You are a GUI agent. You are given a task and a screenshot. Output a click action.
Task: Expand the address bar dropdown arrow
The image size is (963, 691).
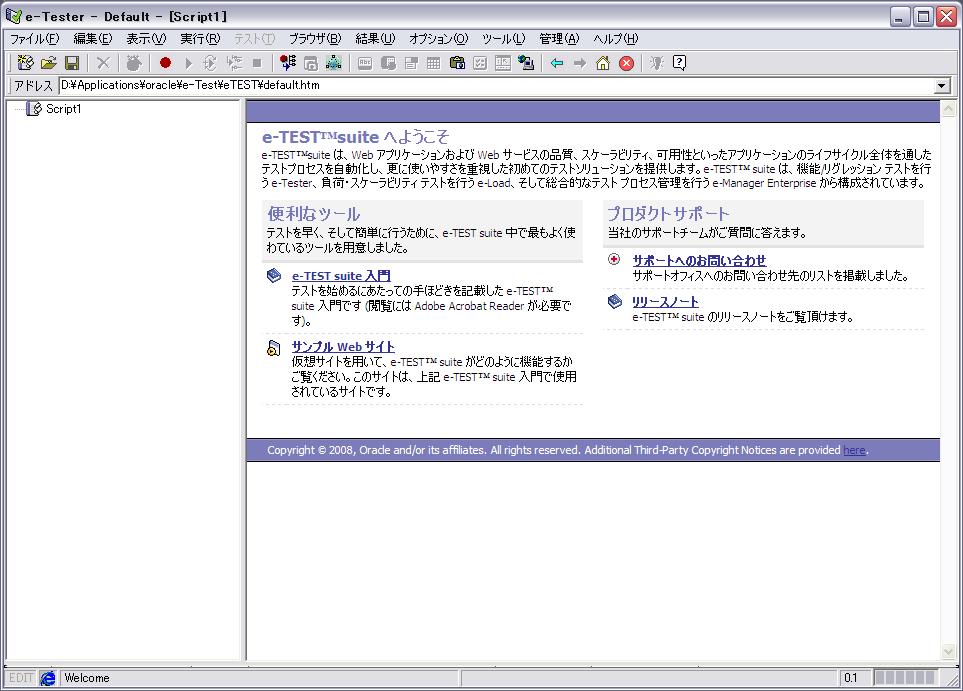coord(942,86)
